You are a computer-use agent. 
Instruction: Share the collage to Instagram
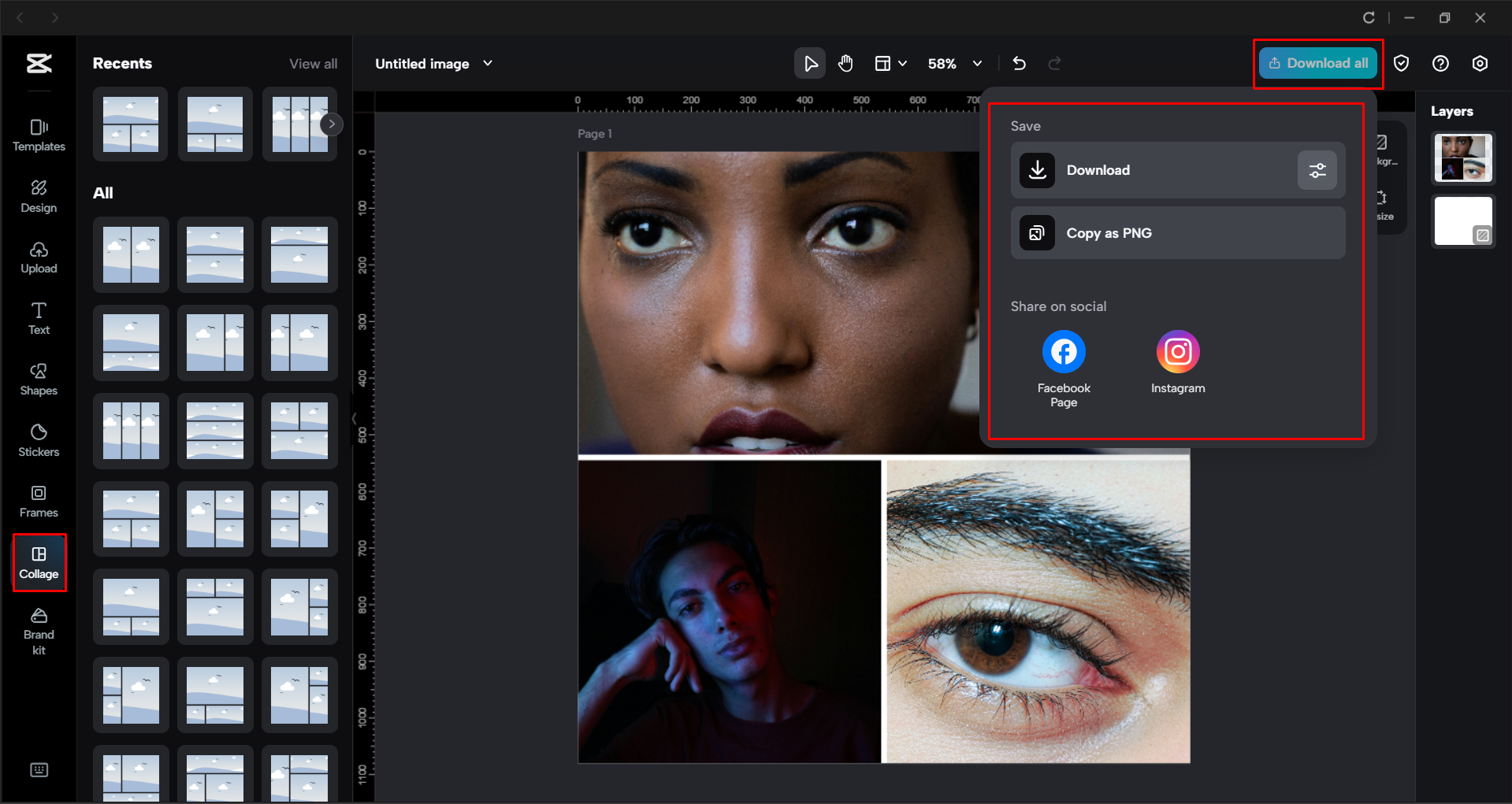1177,351
